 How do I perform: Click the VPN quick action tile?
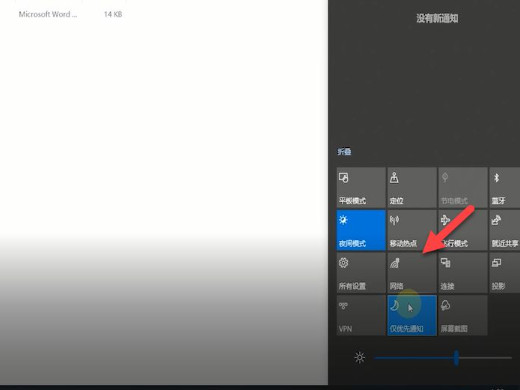(361, 315)
